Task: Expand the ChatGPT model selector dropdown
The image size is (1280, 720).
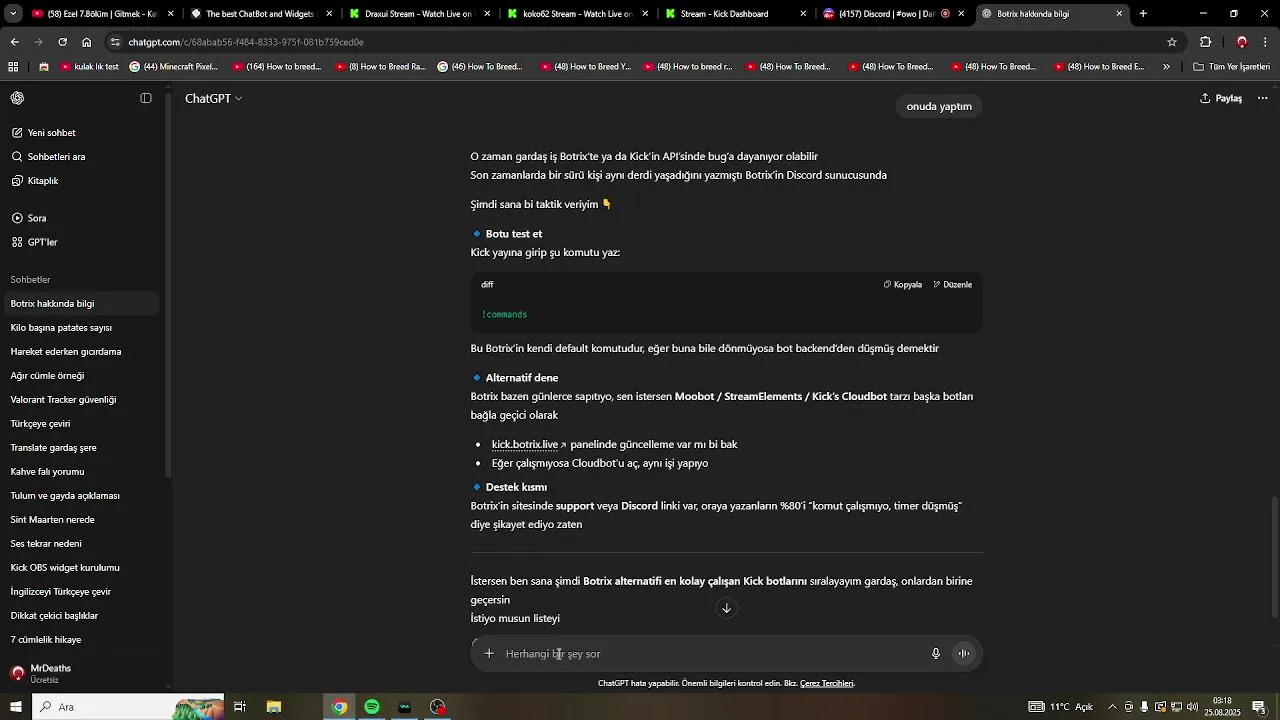Action: (213, 98)
